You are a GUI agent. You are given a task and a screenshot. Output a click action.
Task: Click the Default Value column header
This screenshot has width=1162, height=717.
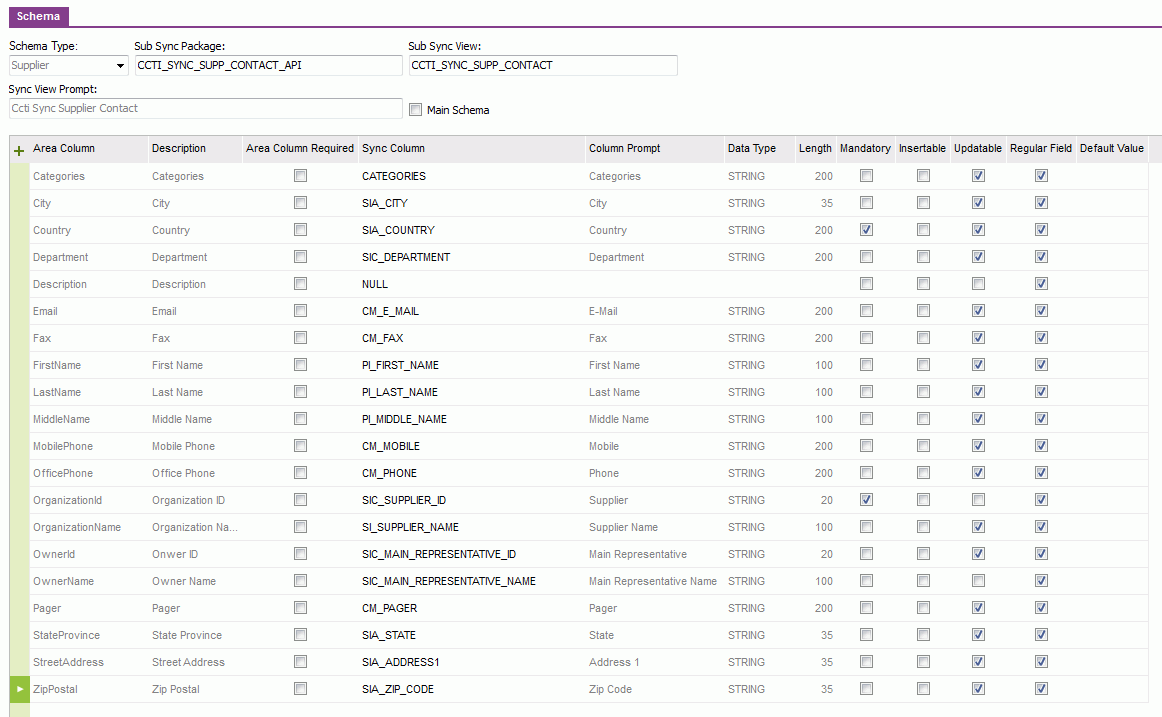tap(1111, 148)
